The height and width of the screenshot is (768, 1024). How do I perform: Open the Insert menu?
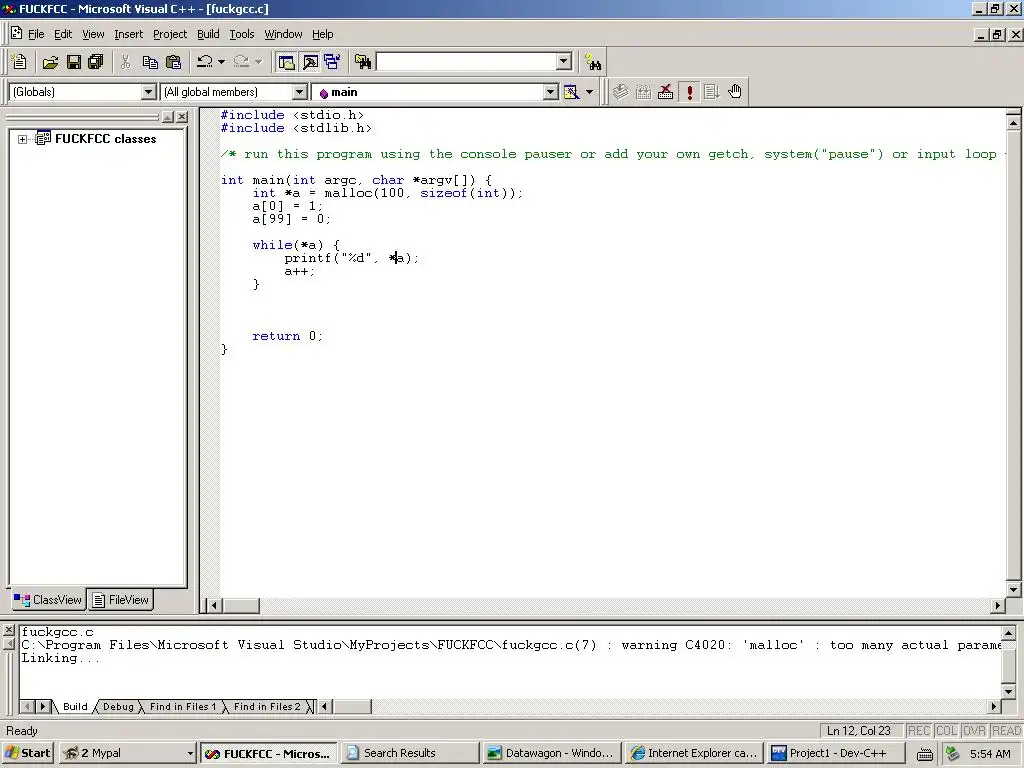point(128,34)
